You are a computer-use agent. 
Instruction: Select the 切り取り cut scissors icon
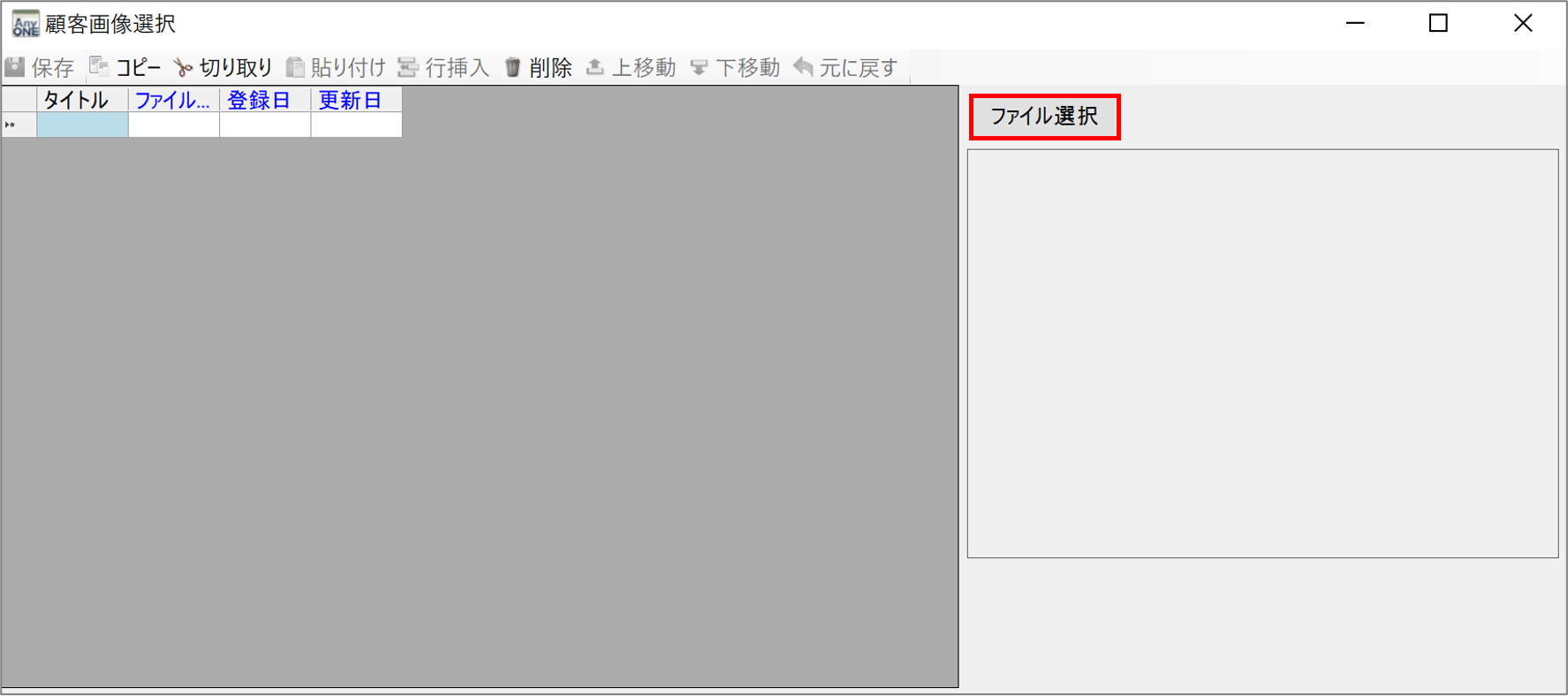pos(183,68)
